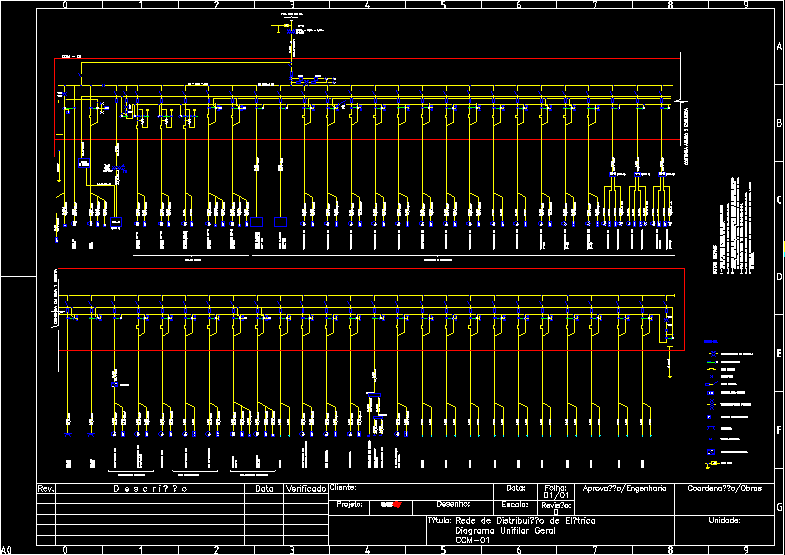Pick the blue box with diagonal legend symbol
The image size is (785, 555).
click(x=711, y=452)
